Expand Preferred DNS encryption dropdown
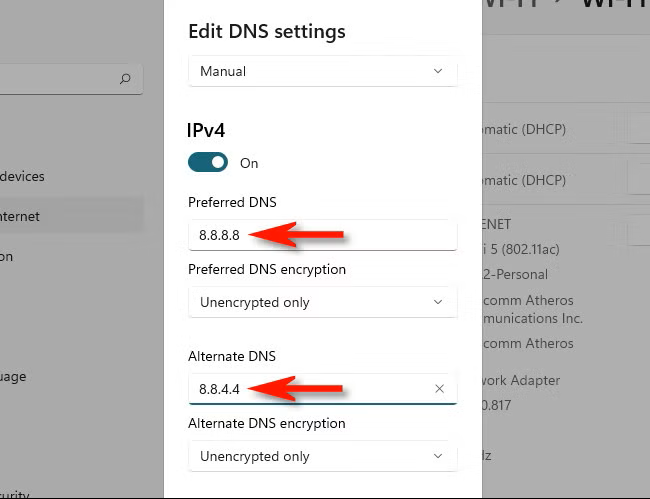Image resolution: width=650 pixels, height=499 pixels. click(x=322, y=302)
